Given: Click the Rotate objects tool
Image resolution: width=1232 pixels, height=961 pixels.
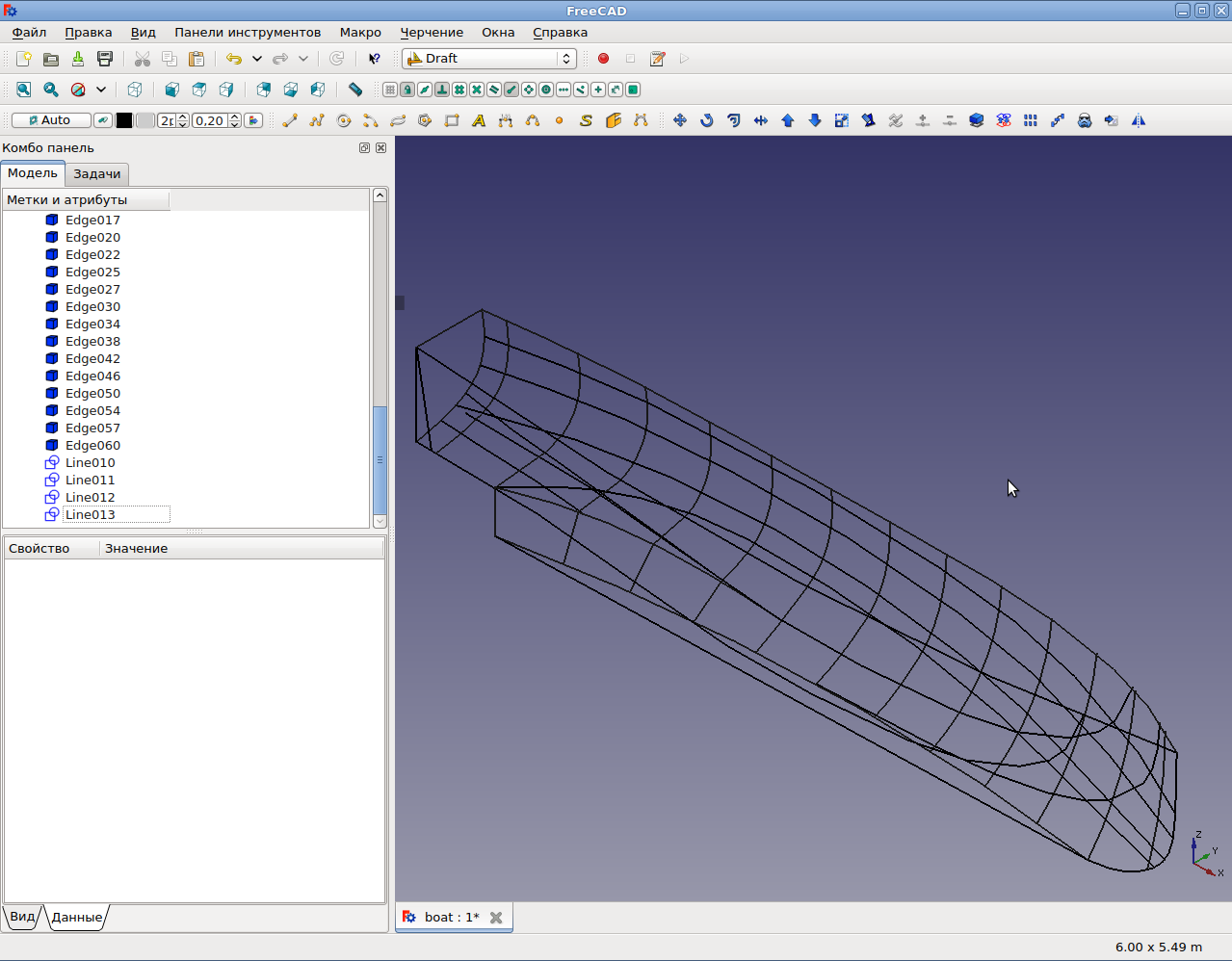Looking at the screenshot, I should (707, 120).
